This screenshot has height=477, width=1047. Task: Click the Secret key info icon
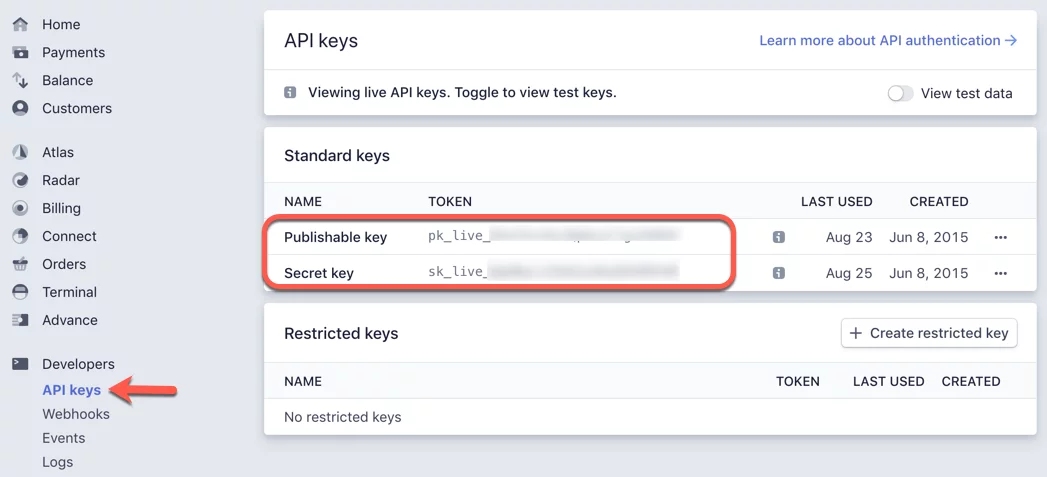coord(778,273)
